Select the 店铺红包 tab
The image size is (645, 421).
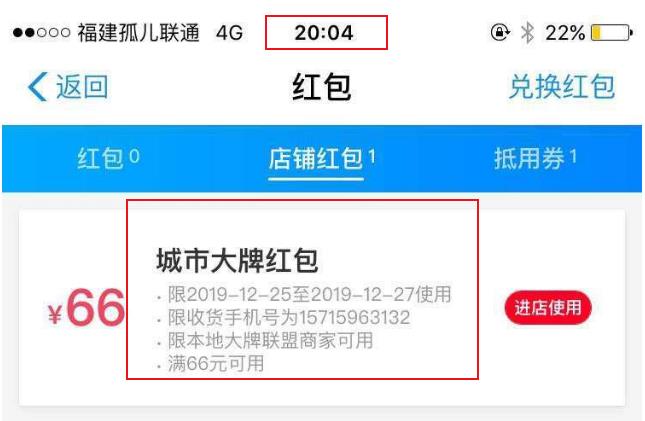322,159
